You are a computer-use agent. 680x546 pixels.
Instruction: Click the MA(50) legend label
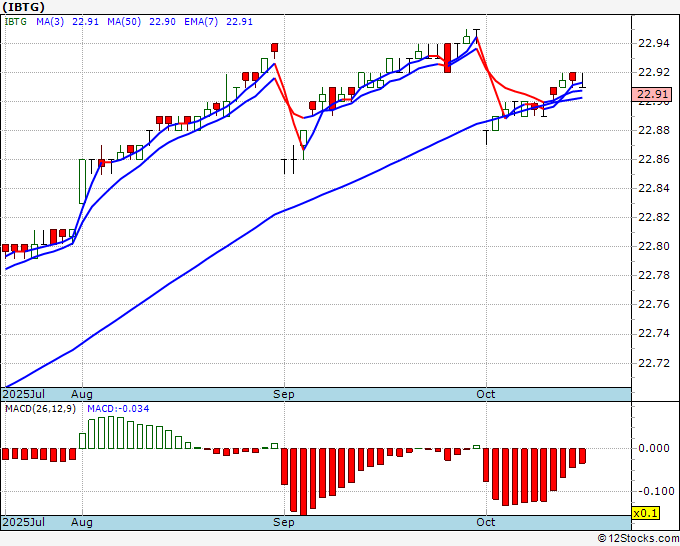(x=124, y=22)
